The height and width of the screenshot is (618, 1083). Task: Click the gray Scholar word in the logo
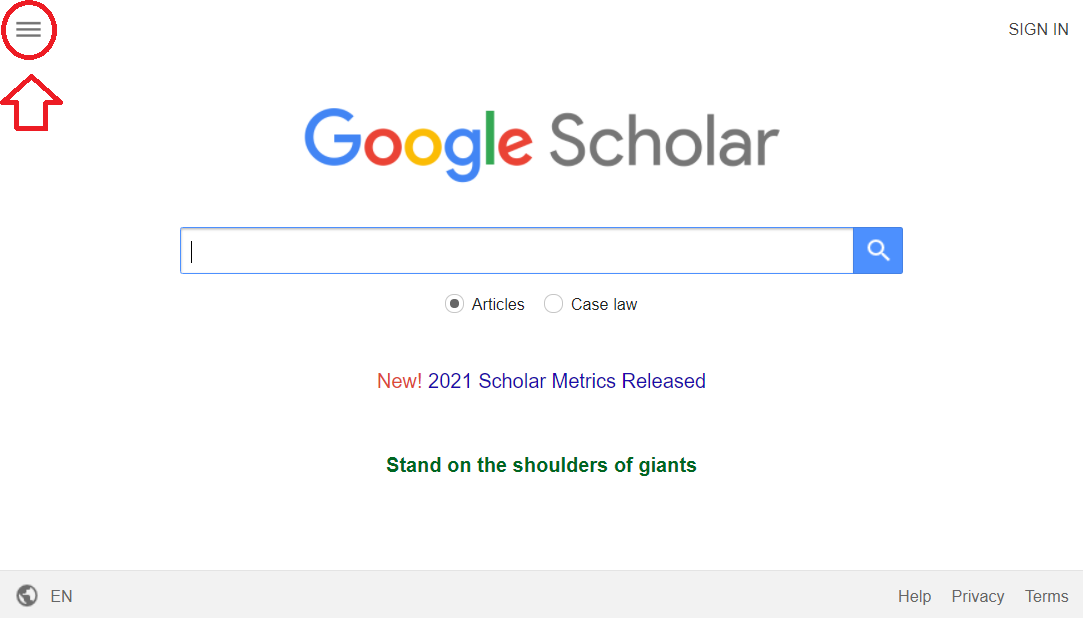pos(664,141)
